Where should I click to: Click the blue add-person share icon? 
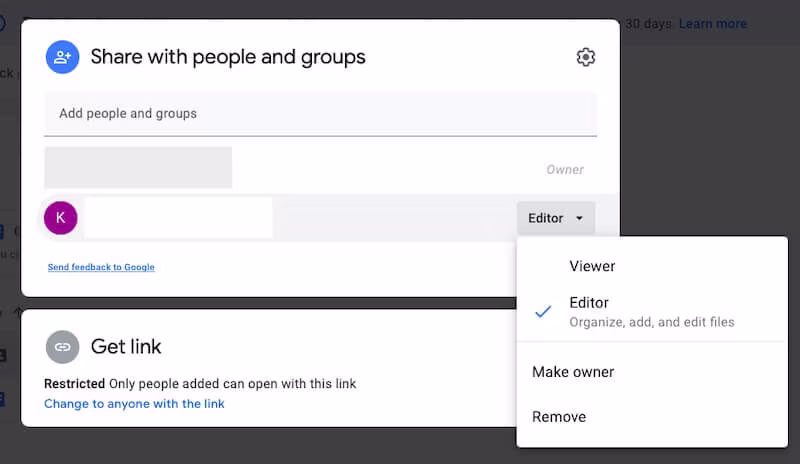coord(62,57)
